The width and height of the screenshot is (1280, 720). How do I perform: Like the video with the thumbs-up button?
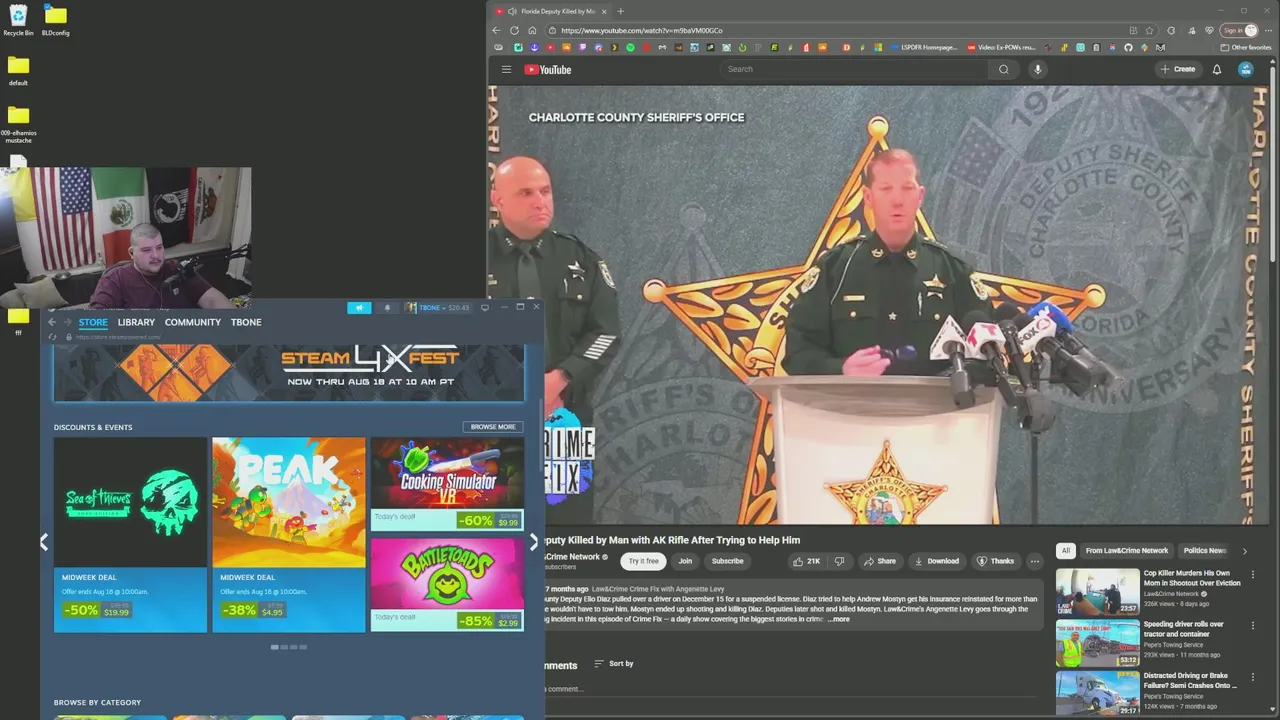click(x=806, y=561)
